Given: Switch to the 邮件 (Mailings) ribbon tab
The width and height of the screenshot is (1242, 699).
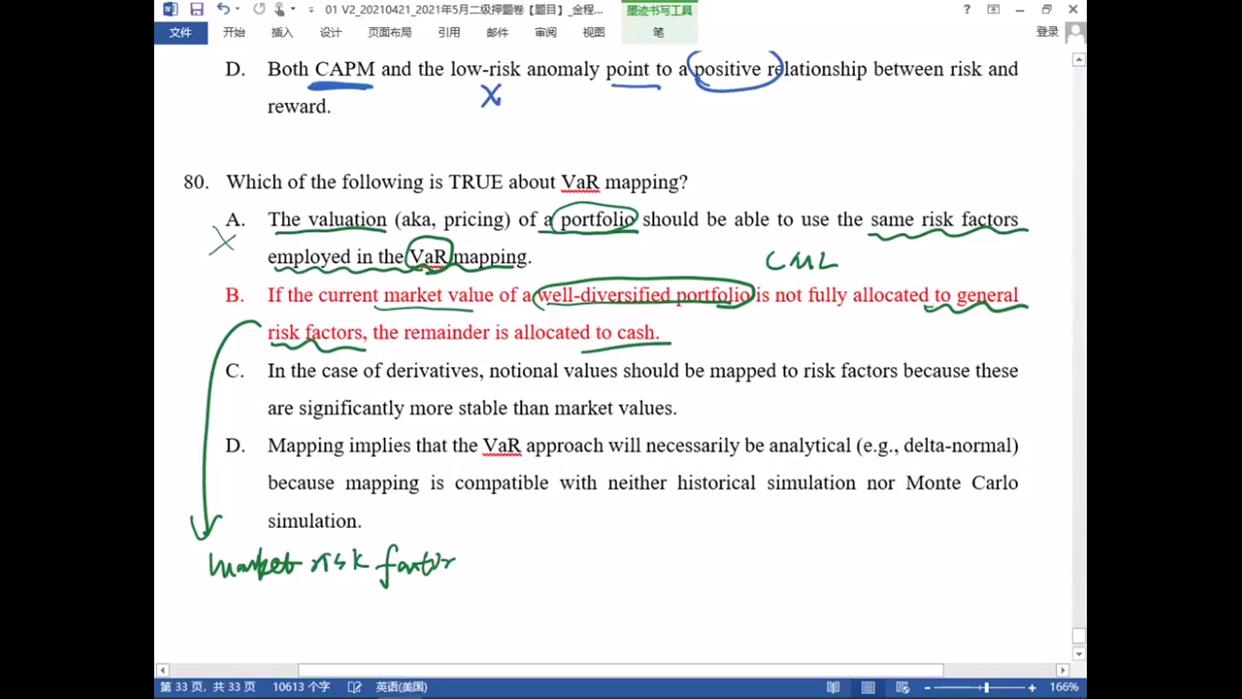Looking at the screenshot, I should pyautogui.click(x=497, y=32).
